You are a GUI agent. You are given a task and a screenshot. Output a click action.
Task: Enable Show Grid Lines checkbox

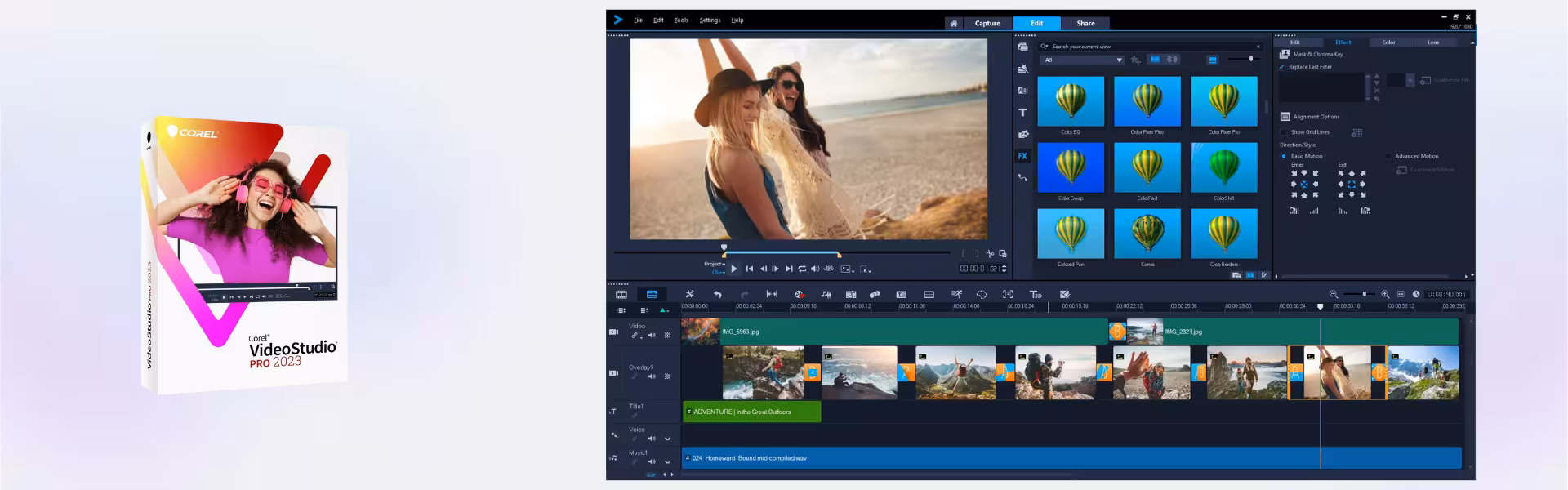coord(1284,132)
